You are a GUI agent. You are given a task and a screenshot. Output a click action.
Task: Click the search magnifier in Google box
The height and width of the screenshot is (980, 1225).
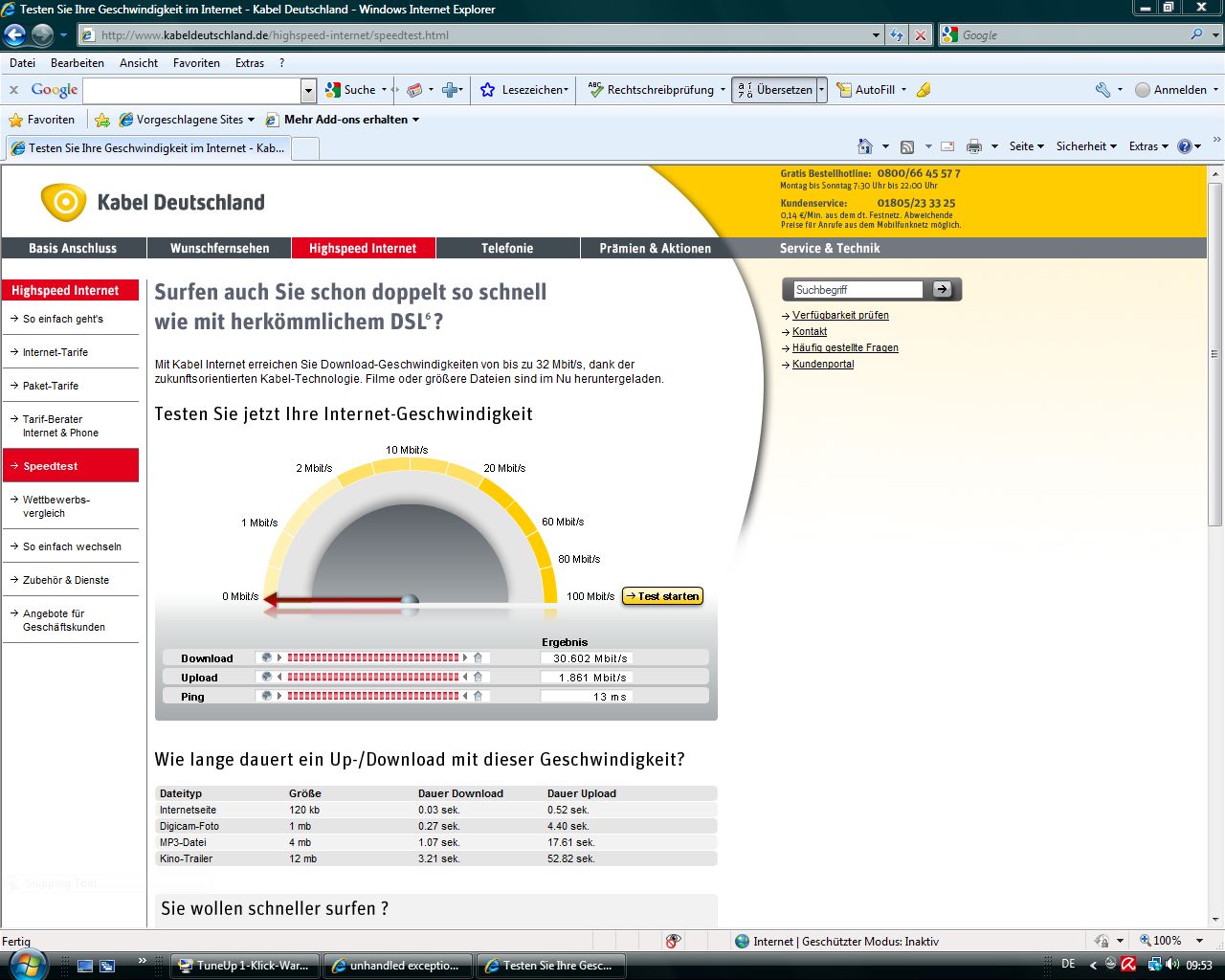click(x=1196, y=34)
